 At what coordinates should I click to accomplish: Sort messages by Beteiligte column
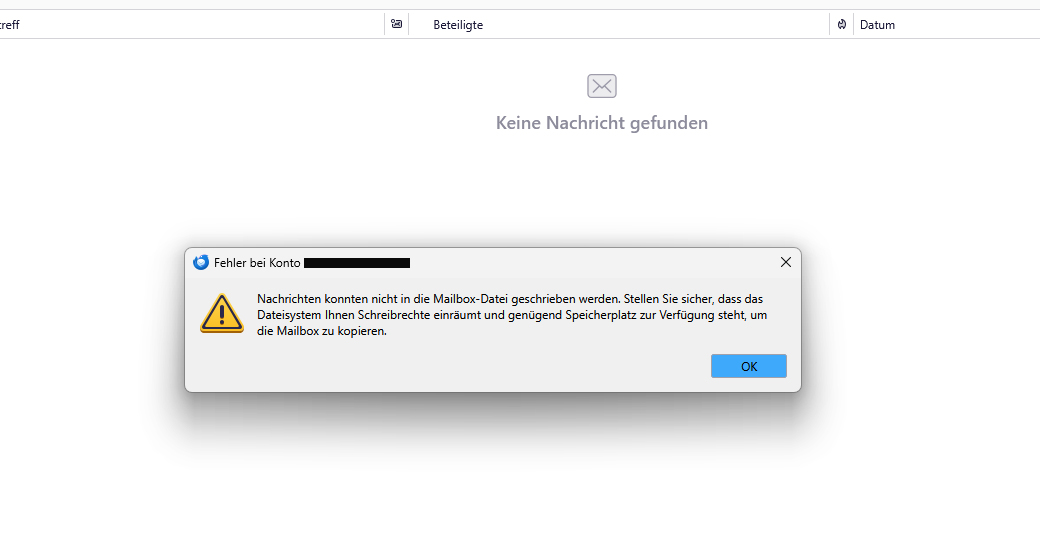[x=458, y=25]
